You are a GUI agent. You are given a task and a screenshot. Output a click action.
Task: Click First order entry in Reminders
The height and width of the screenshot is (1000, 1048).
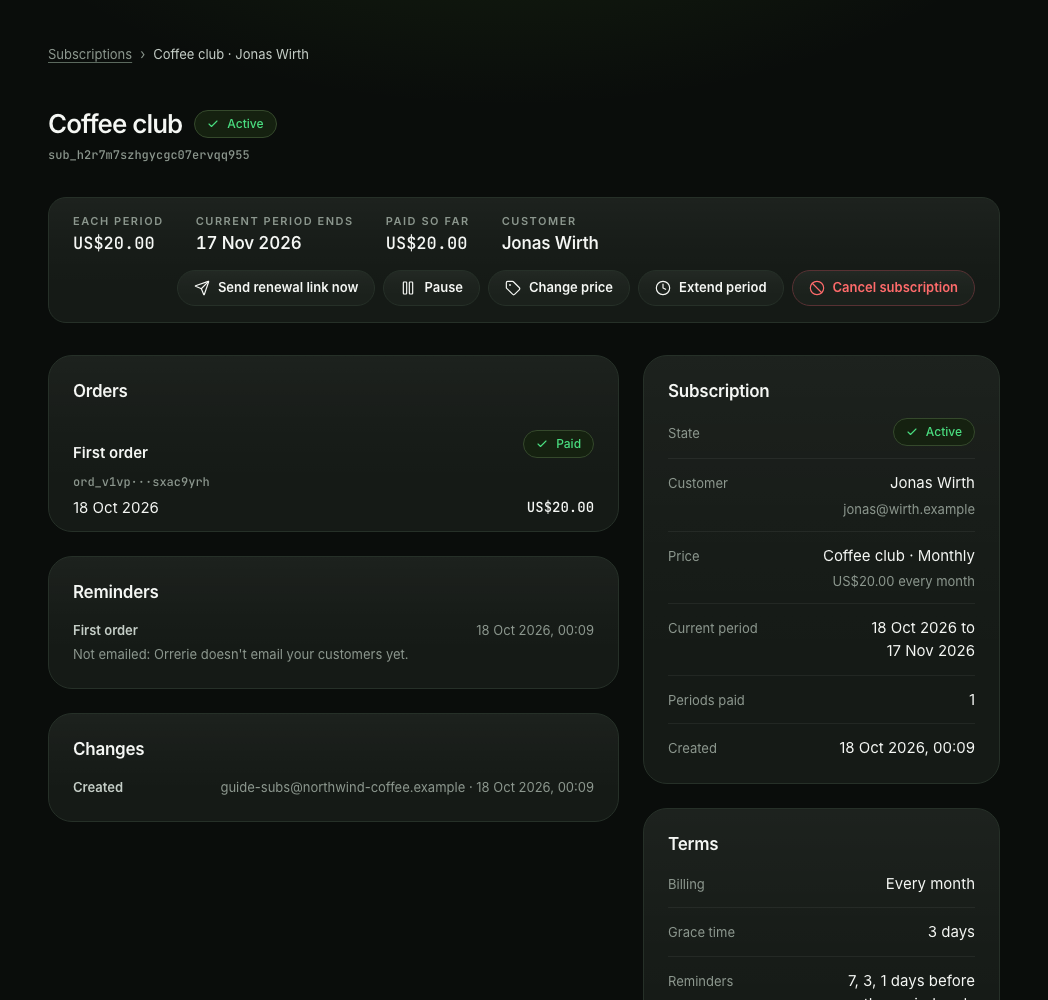(x=105, y=630)
